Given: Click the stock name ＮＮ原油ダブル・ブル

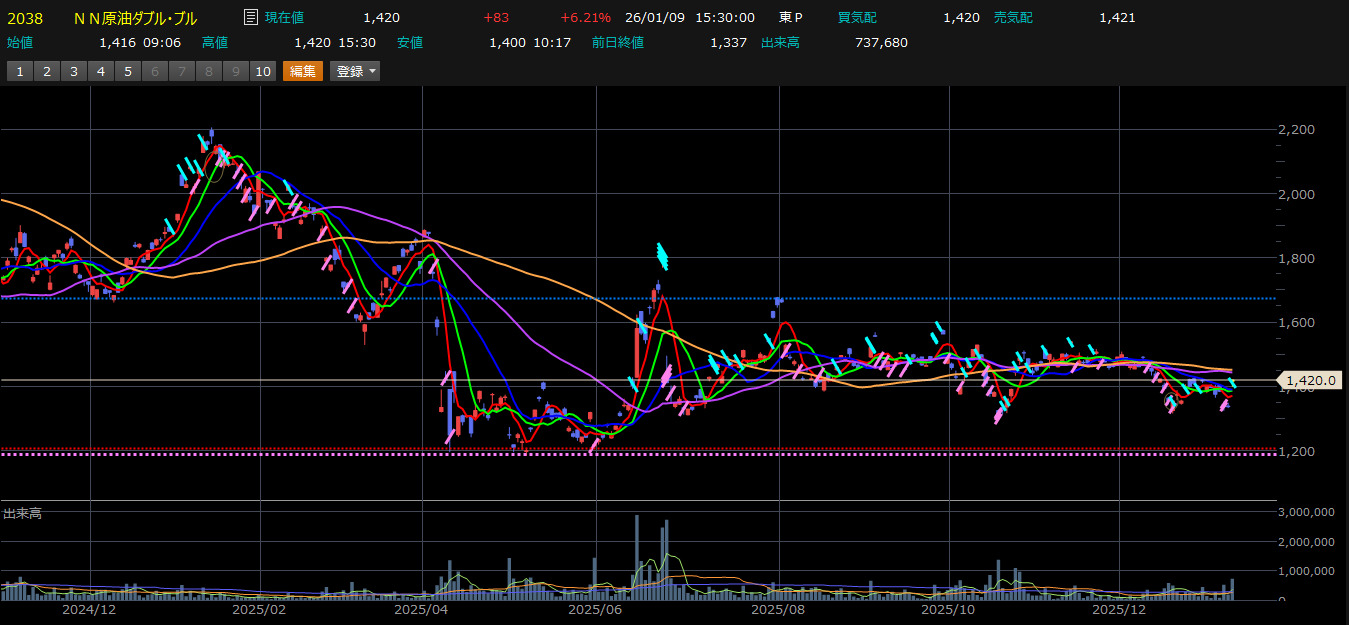Looking at the screenshot, I should 136,18.
